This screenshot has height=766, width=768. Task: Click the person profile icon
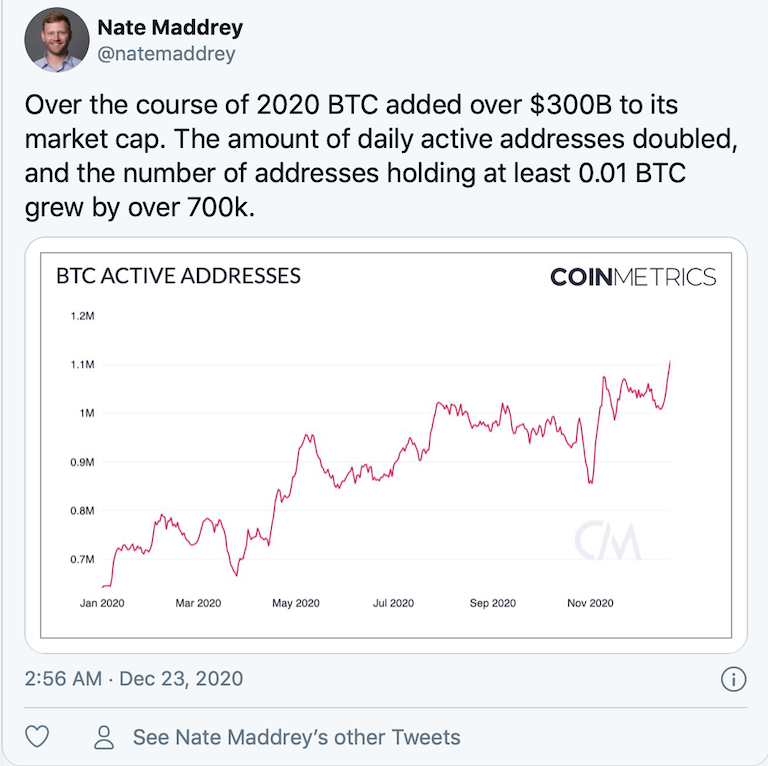tap(104, 737)
